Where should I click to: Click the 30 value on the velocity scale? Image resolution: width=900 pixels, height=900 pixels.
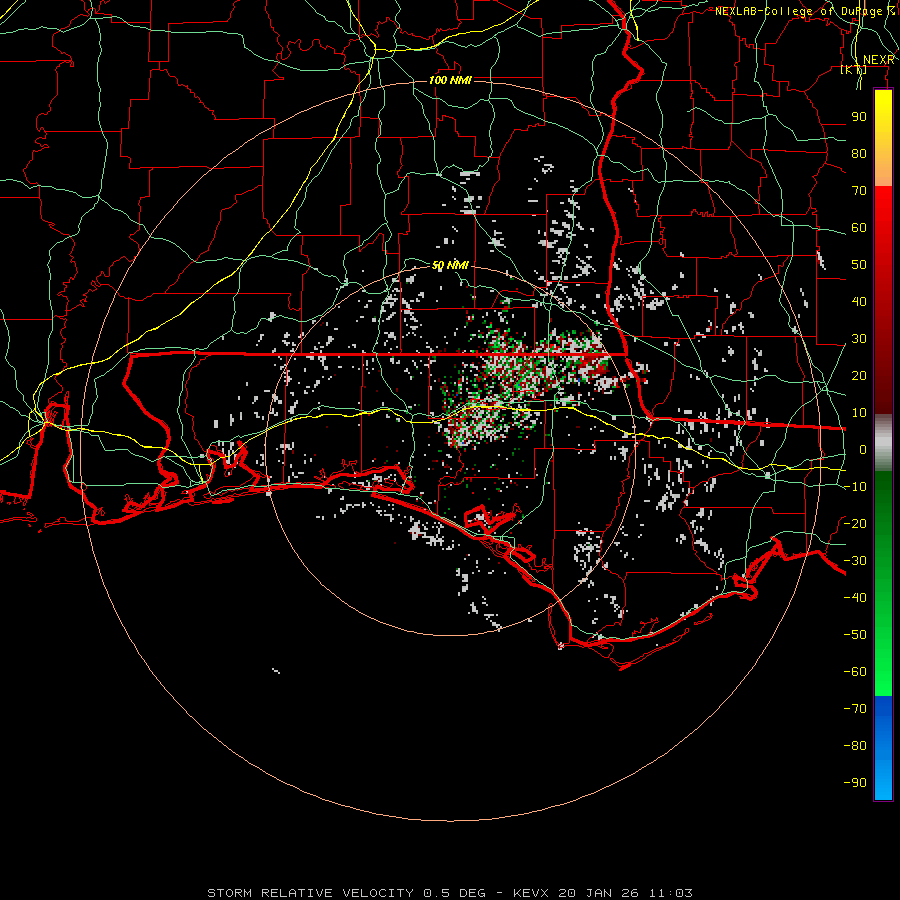coord(859,339)
